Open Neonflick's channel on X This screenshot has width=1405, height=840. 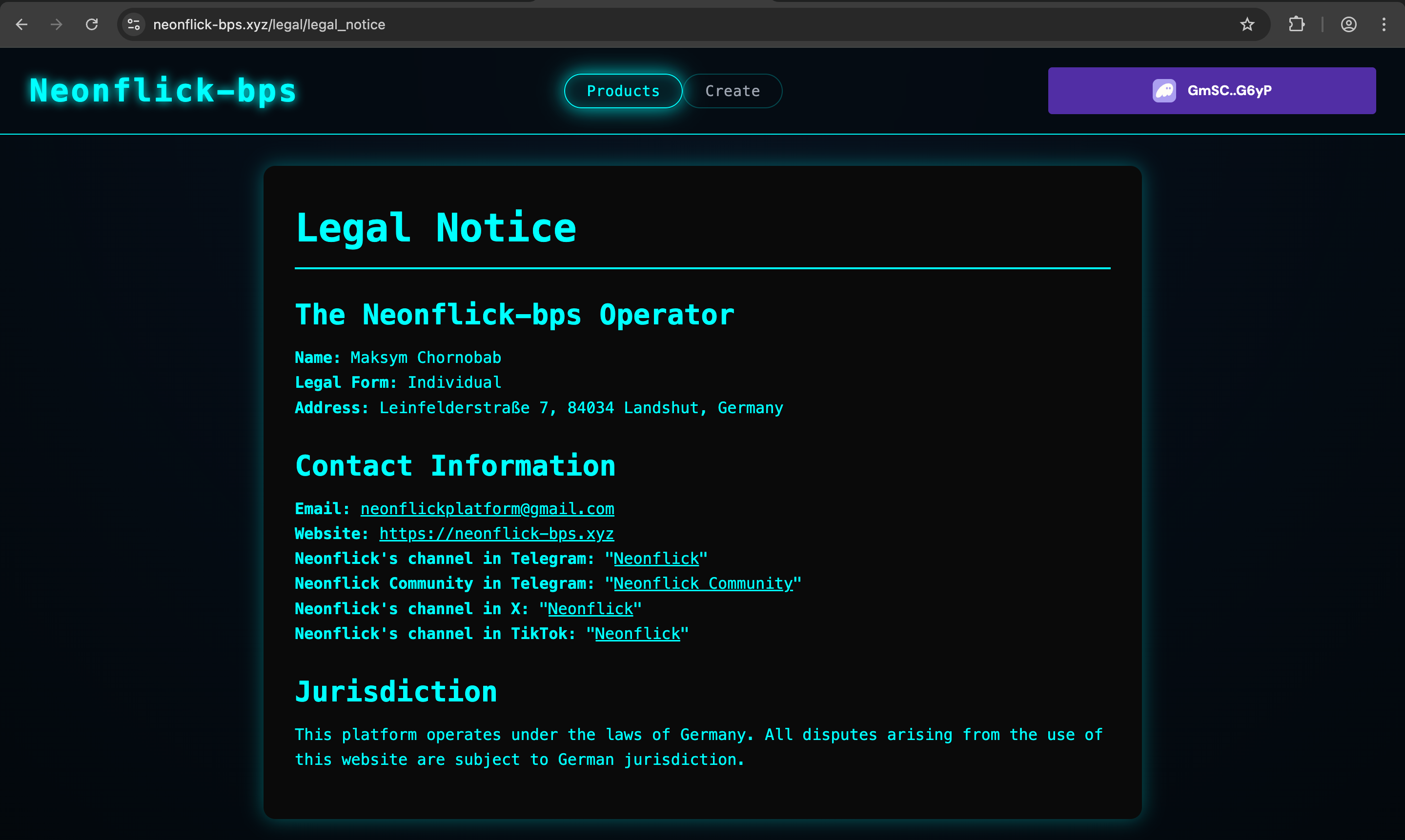(590, 608)
